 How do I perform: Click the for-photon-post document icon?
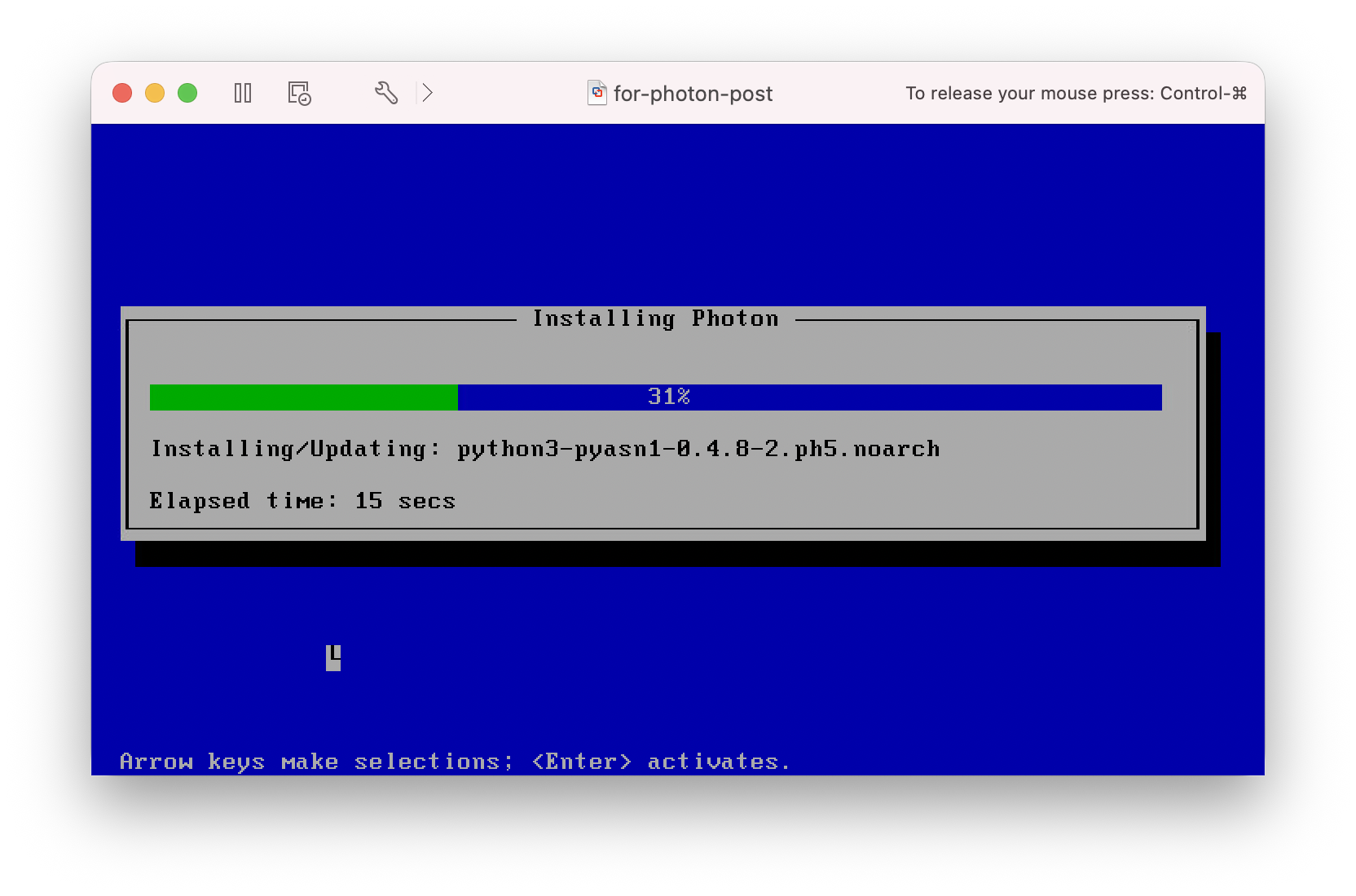click(x=597, y=93)
